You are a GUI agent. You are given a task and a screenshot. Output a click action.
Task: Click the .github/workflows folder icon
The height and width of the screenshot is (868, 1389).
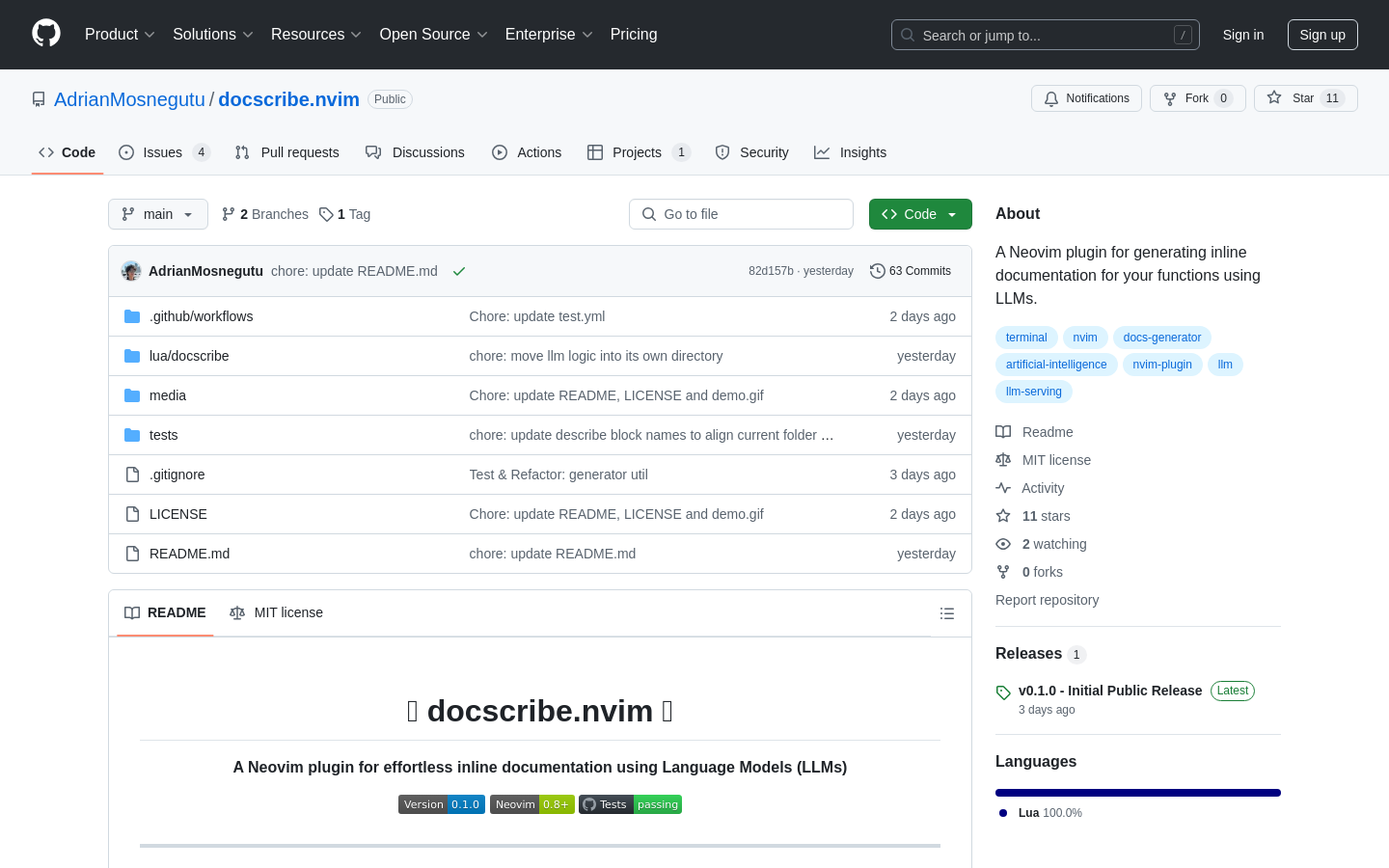click(x=132, y=316)
